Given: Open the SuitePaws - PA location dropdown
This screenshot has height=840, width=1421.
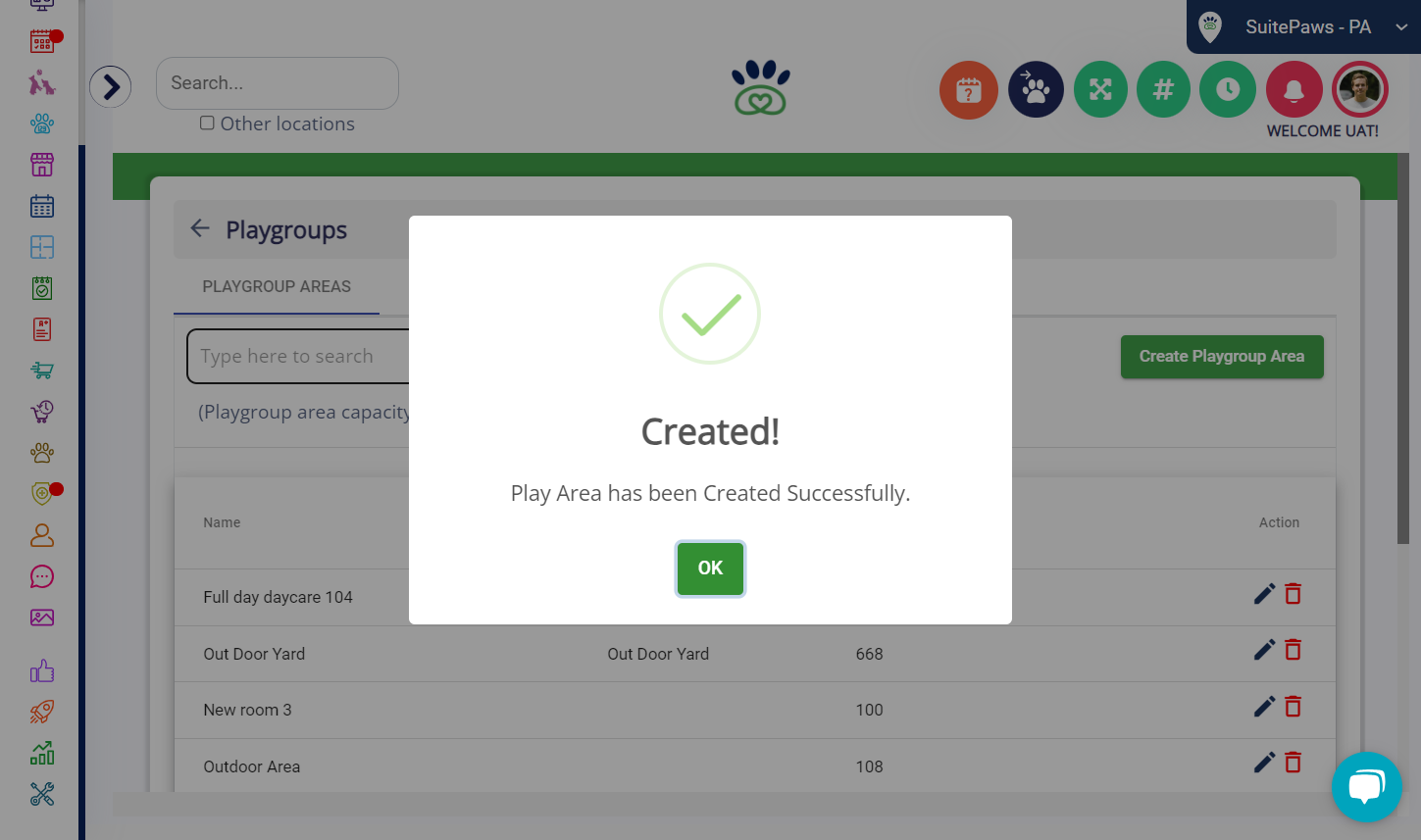Looking at the screenshot, I should (x=1303, y=26).
